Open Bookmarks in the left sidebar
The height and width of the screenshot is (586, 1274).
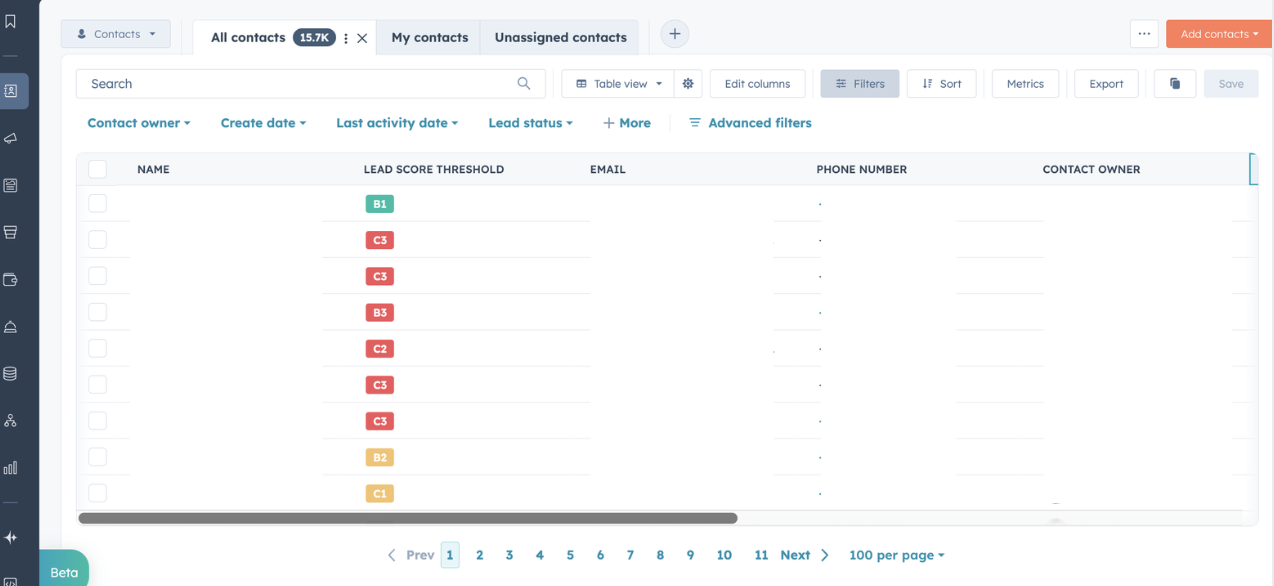pyautogui.click(x=11, y=21)
